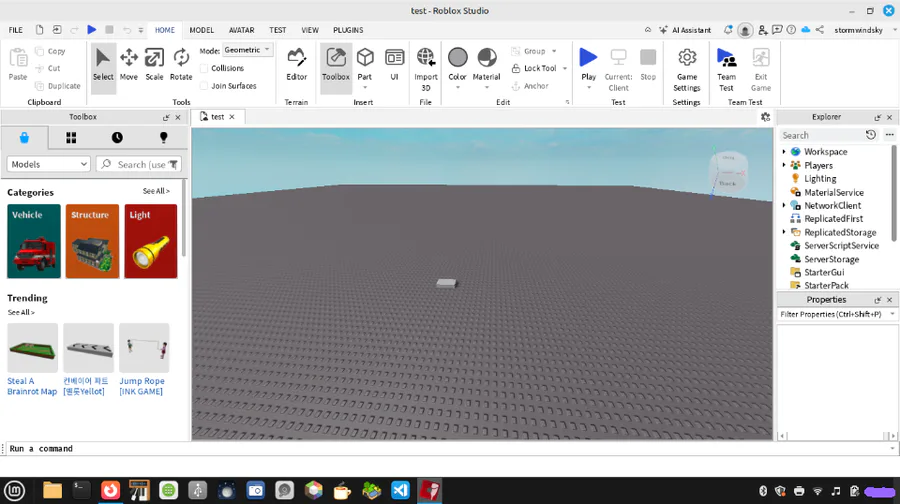Viewport: 900px width, 504px height.
Task: Click the quick-access Play arrow in title bar
Action: 91,30
